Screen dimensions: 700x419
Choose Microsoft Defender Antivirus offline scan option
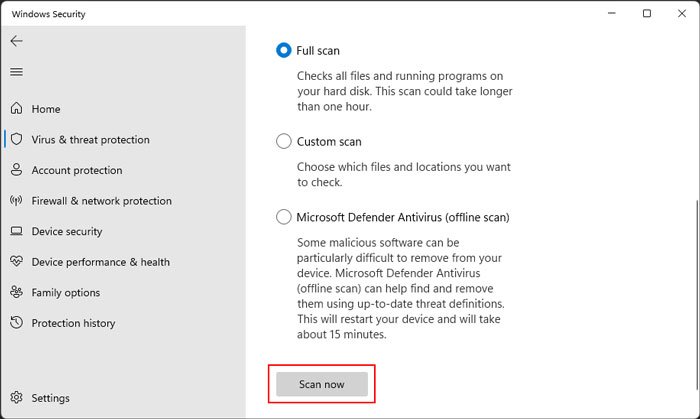point(284,217)
